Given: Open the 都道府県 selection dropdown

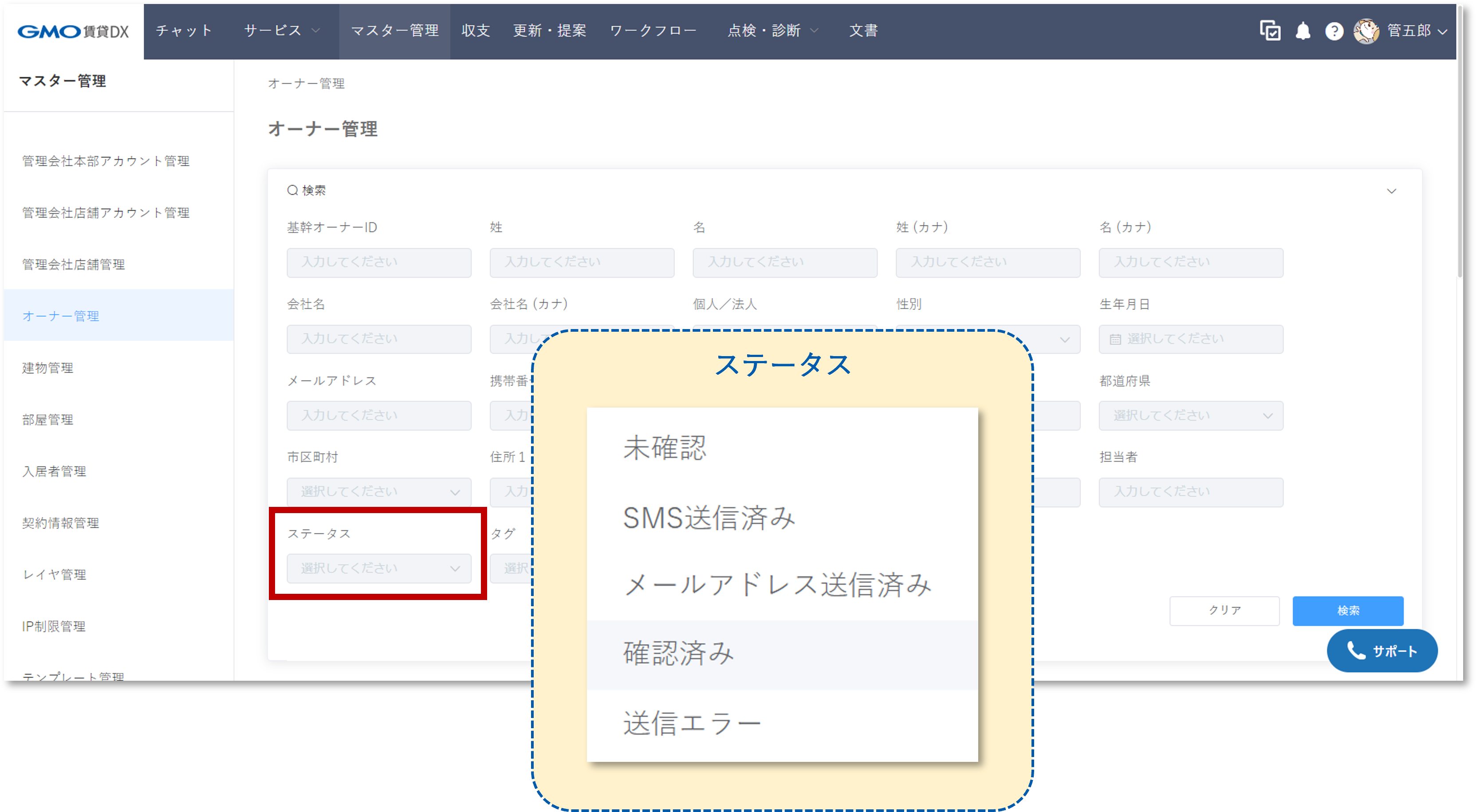Looking at the screenshot, I should [x=1191, y=416].
